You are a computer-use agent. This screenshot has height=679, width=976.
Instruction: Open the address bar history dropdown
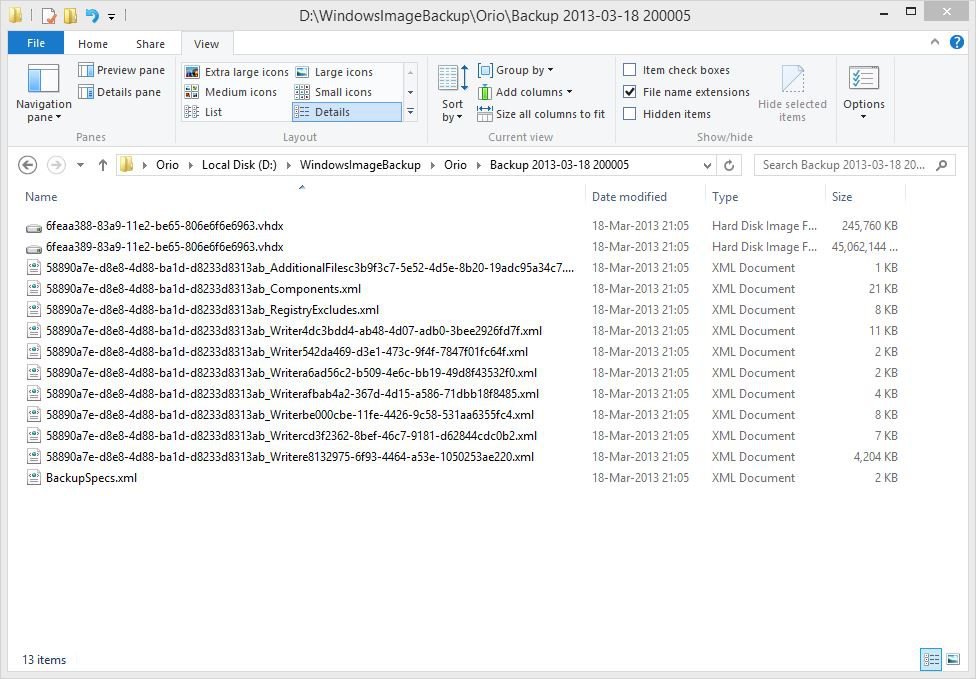(707, 166)
